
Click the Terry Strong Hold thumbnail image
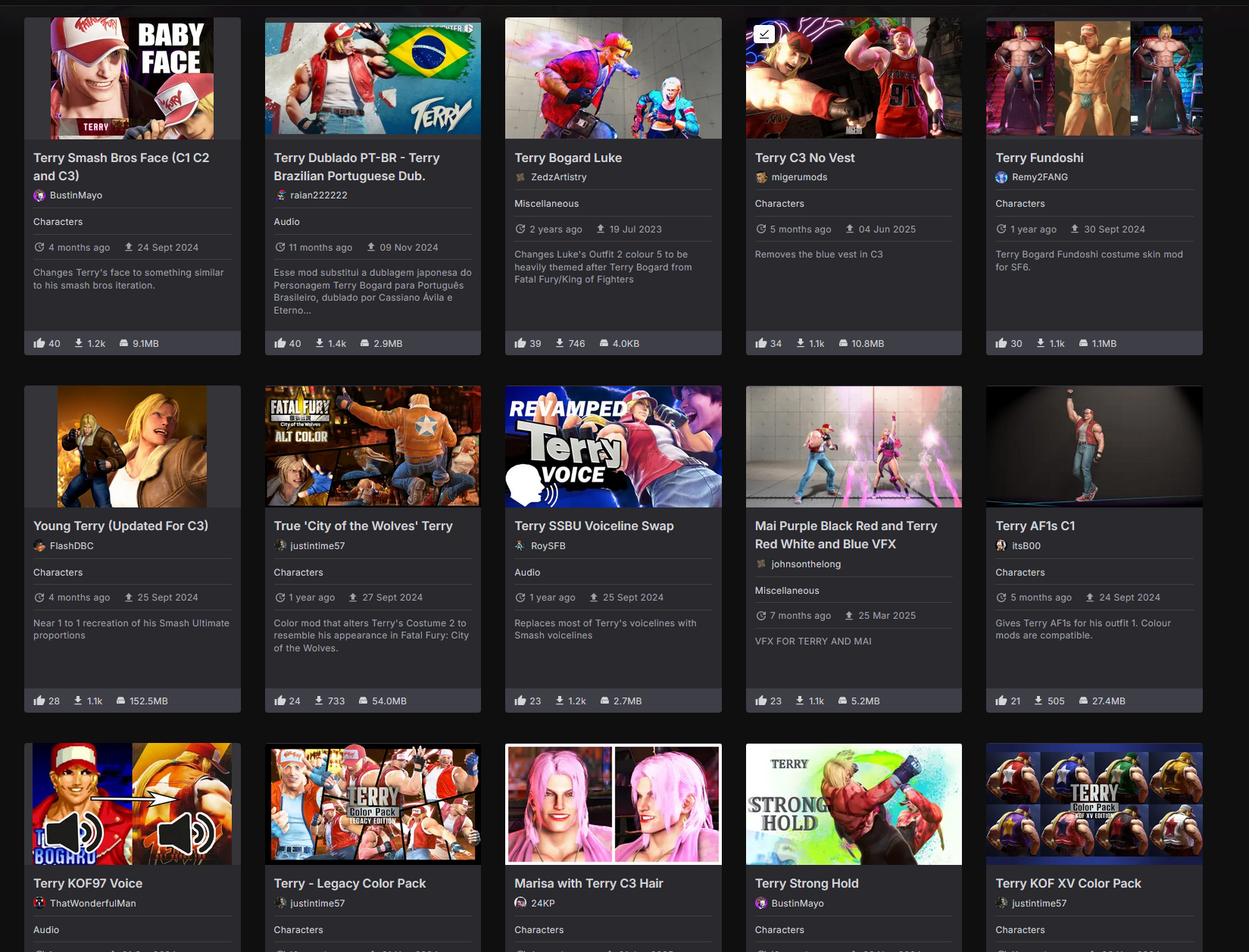coord(854,804)
